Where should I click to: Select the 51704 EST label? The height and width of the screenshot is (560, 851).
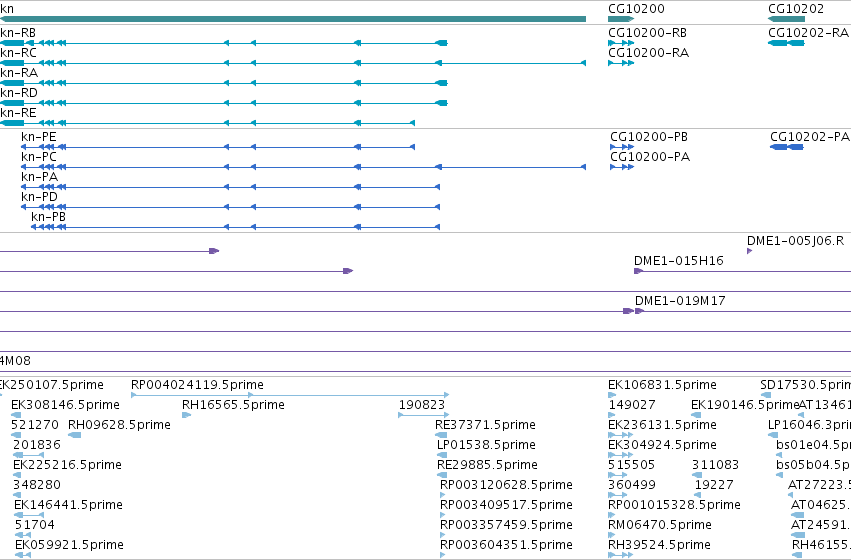[35, 526]
